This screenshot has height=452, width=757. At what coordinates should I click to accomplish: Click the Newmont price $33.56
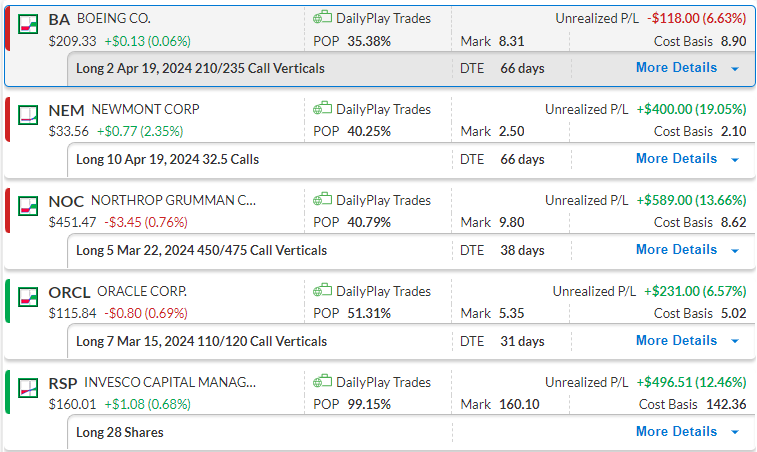69,131
